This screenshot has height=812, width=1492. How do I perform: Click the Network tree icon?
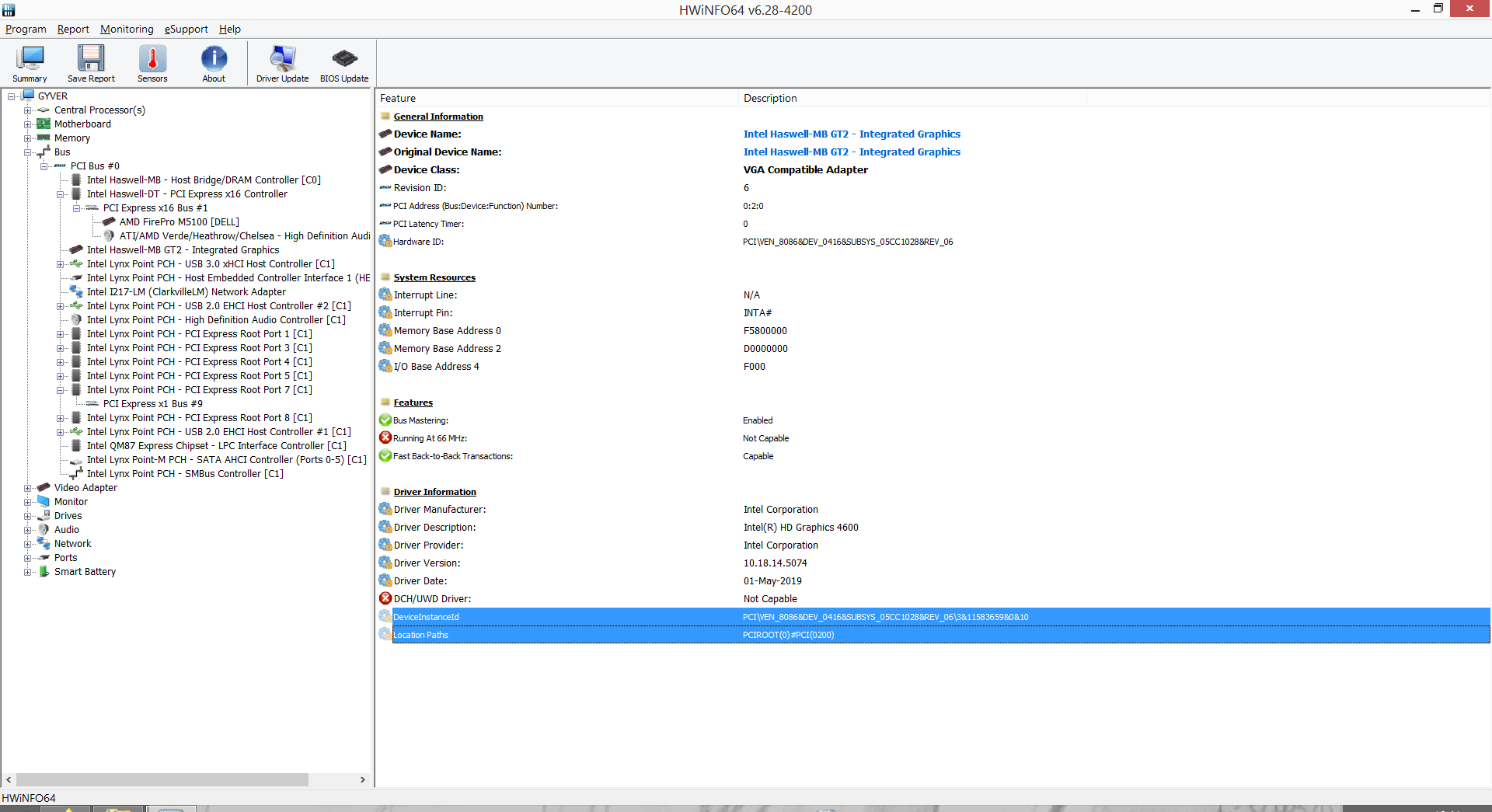44,544
